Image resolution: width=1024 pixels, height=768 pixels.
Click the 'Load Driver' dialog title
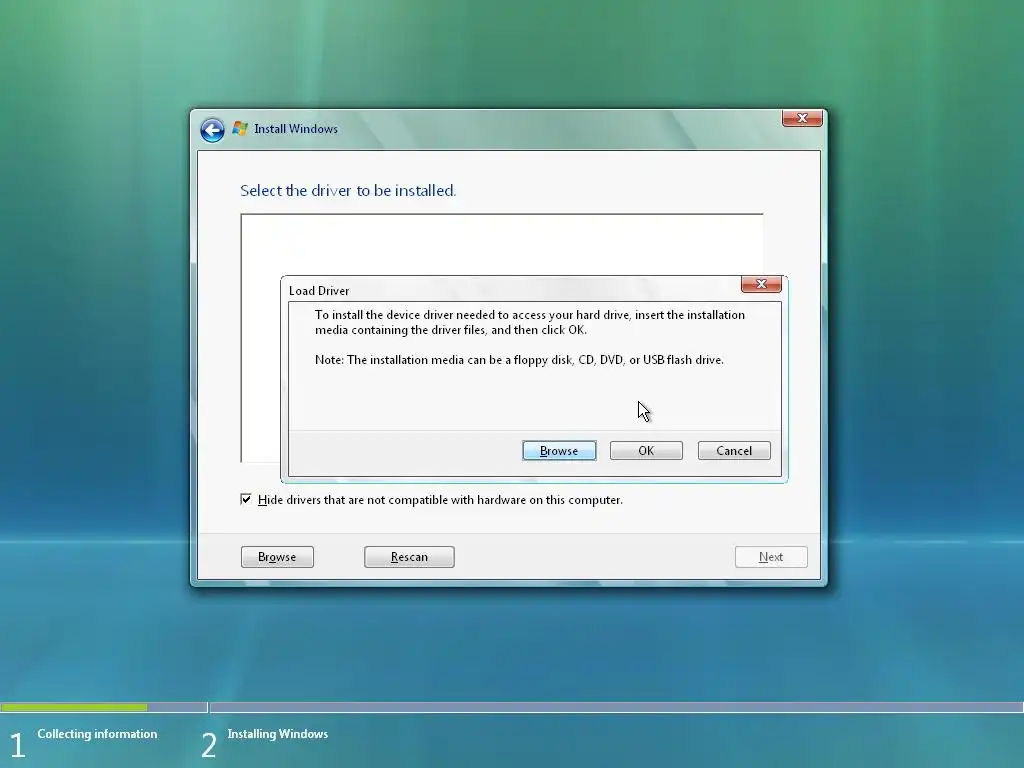pyautogui.click(x=319, y=291)
